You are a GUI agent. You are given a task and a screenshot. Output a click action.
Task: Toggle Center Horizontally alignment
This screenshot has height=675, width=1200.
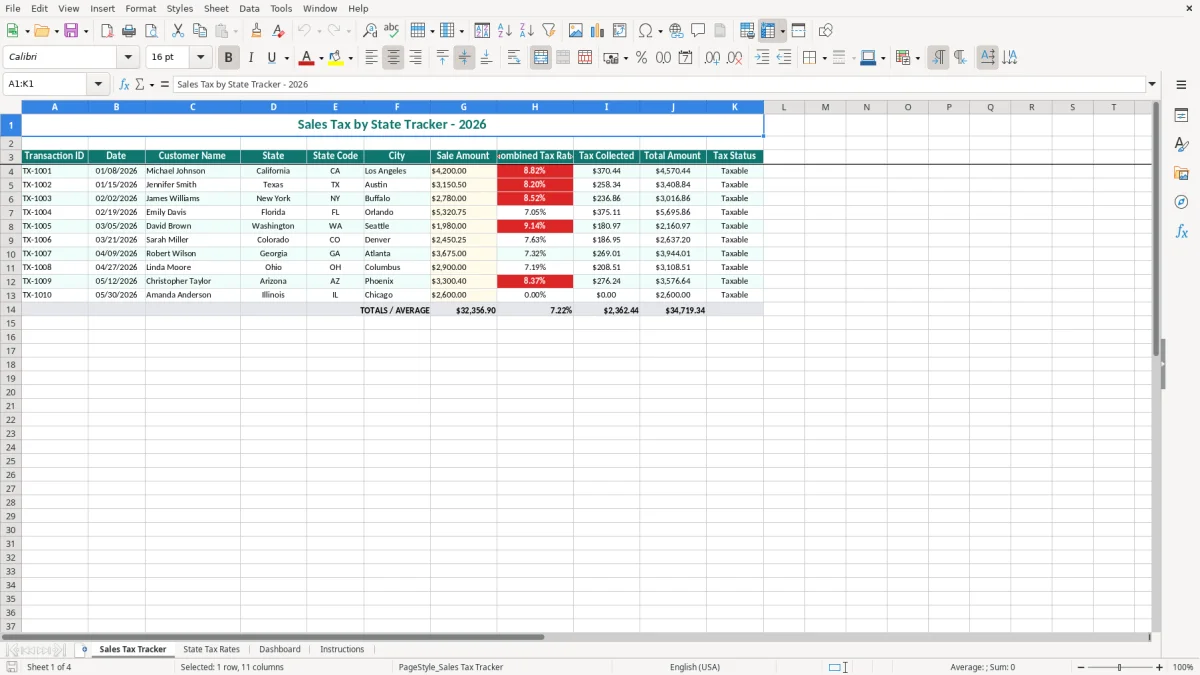coord(393,58)
